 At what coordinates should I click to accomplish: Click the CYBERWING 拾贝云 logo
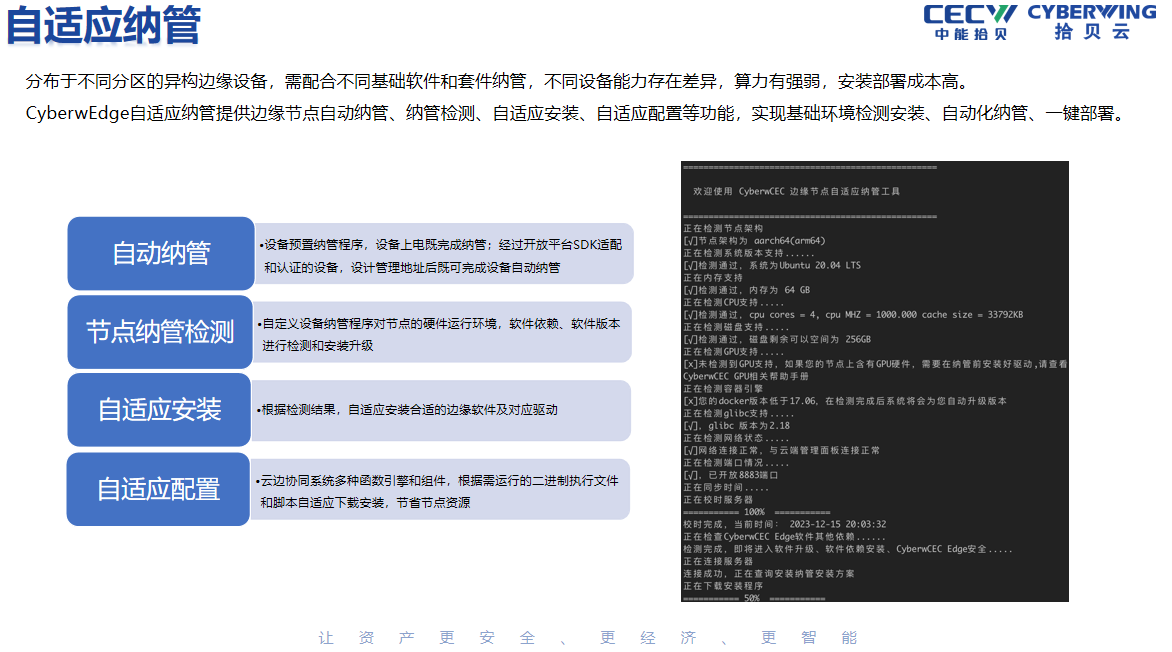1091,22
